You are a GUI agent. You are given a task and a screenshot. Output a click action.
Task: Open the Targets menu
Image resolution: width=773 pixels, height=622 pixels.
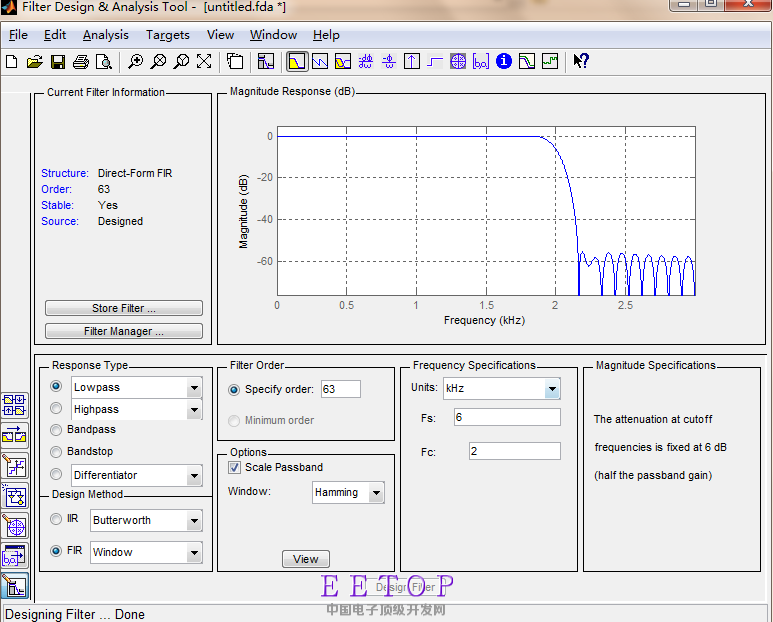click(x=167, y=35)
